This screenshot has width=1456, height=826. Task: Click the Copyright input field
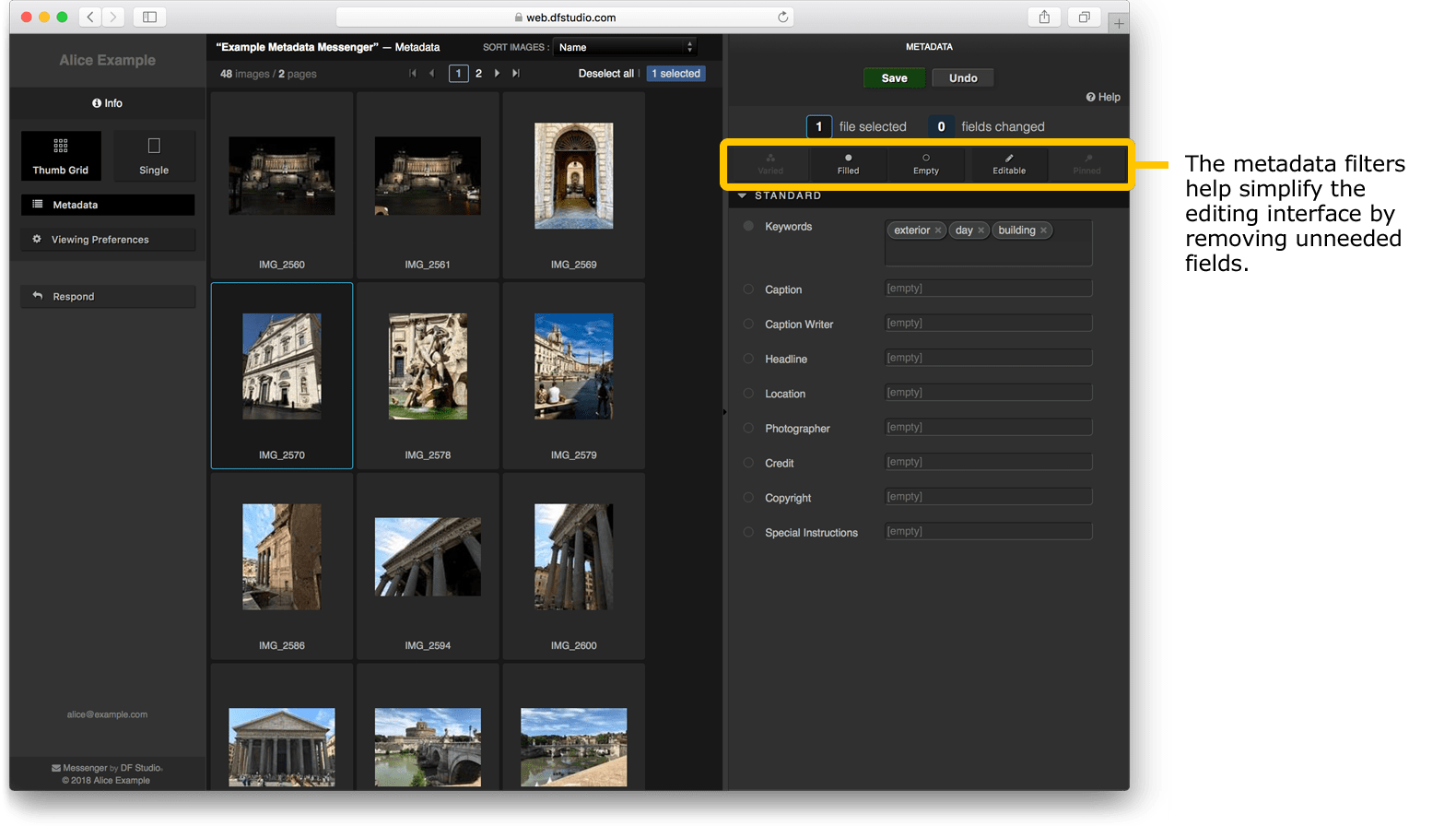coord(989,497)
